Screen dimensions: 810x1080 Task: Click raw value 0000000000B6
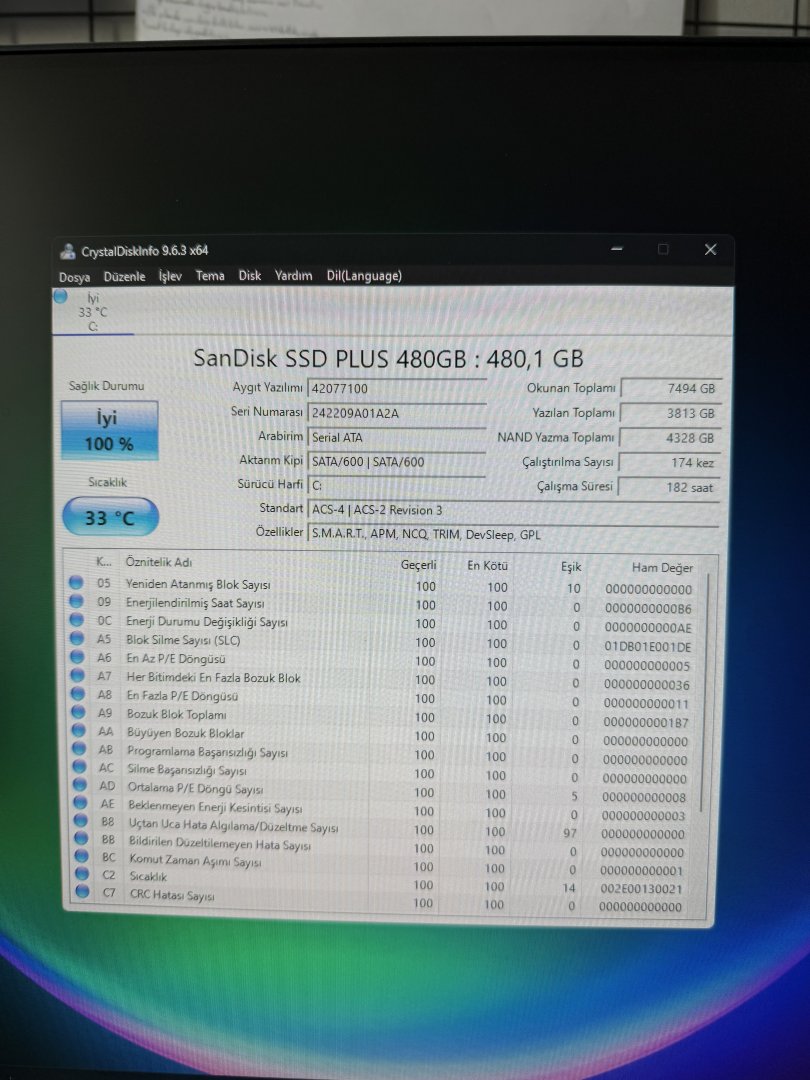coord(648,609)
